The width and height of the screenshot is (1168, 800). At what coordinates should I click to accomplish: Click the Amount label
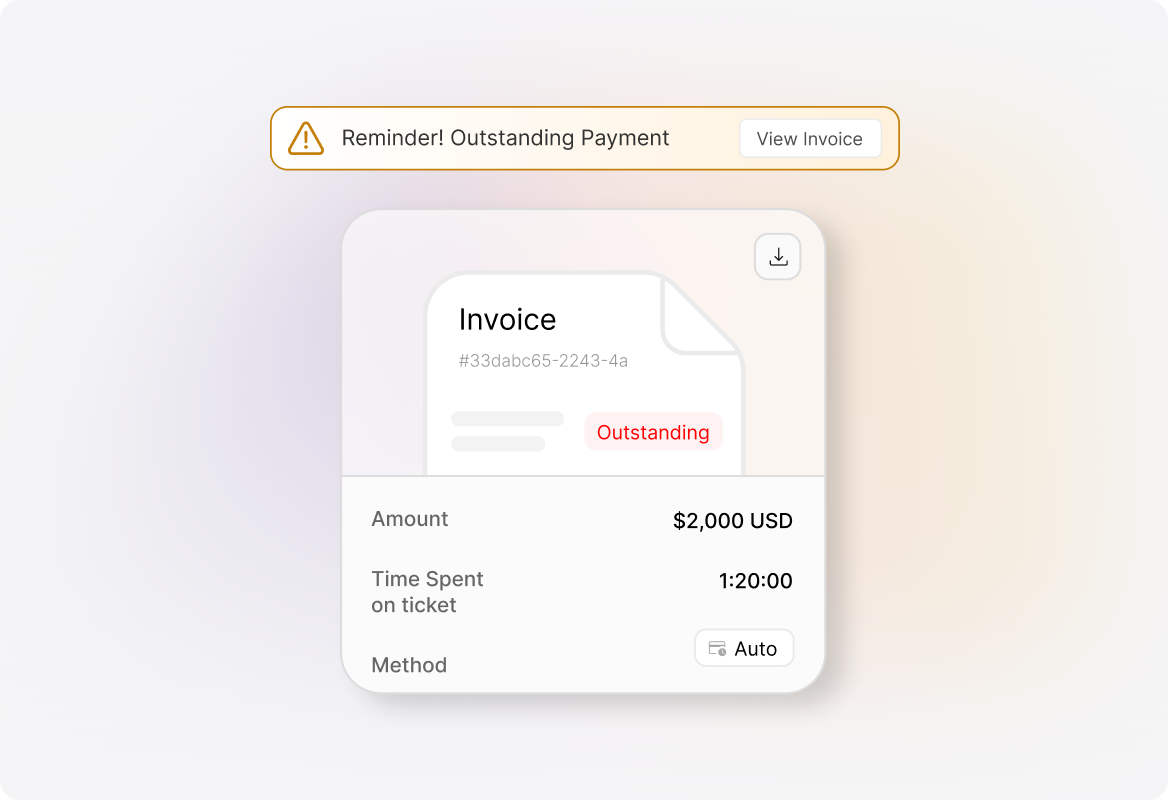pos(409,519)
